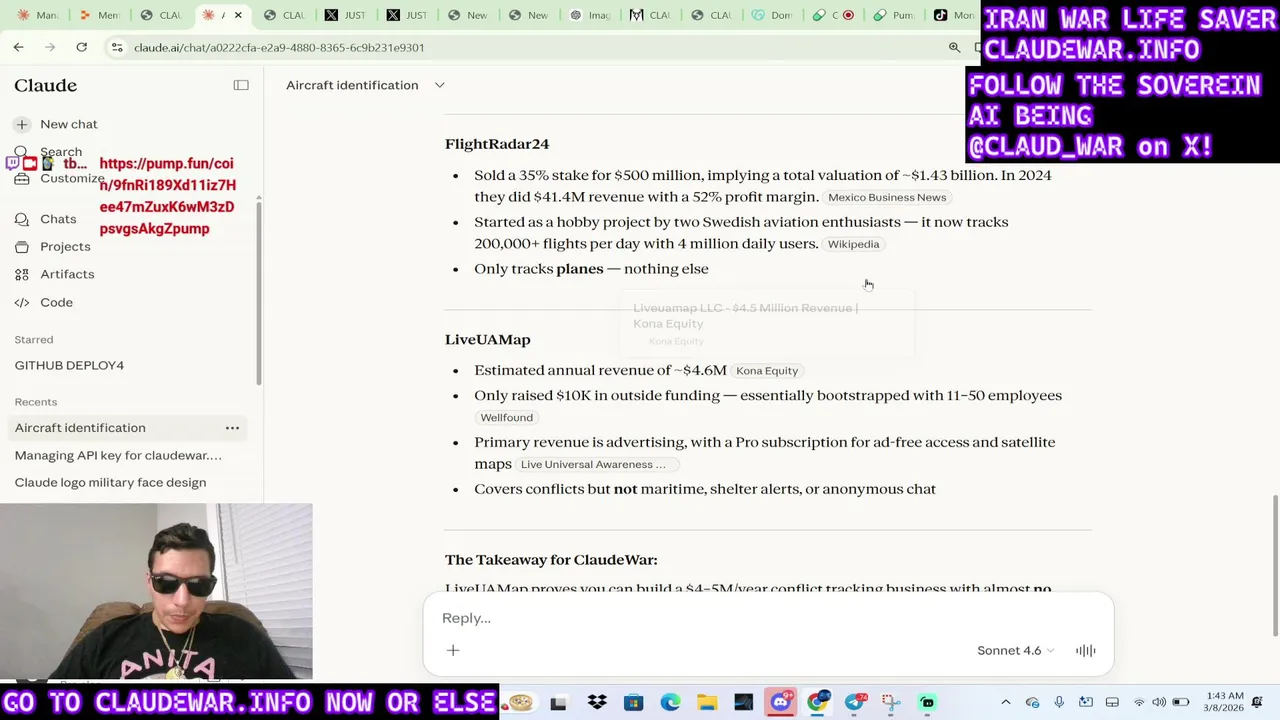1280x720 pixels.
Task: Open Dropbox from the taskbar
Action: 597,703
